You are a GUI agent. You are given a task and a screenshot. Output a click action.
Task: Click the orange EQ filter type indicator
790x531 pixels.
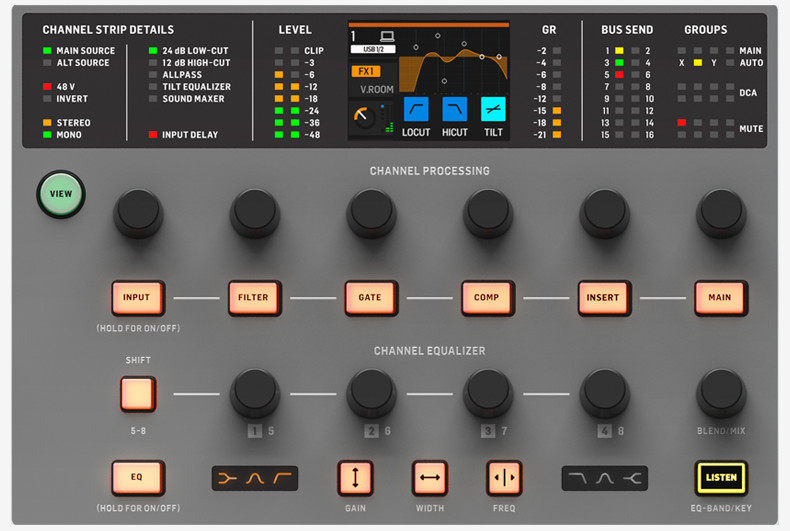(x=255, y=478)
